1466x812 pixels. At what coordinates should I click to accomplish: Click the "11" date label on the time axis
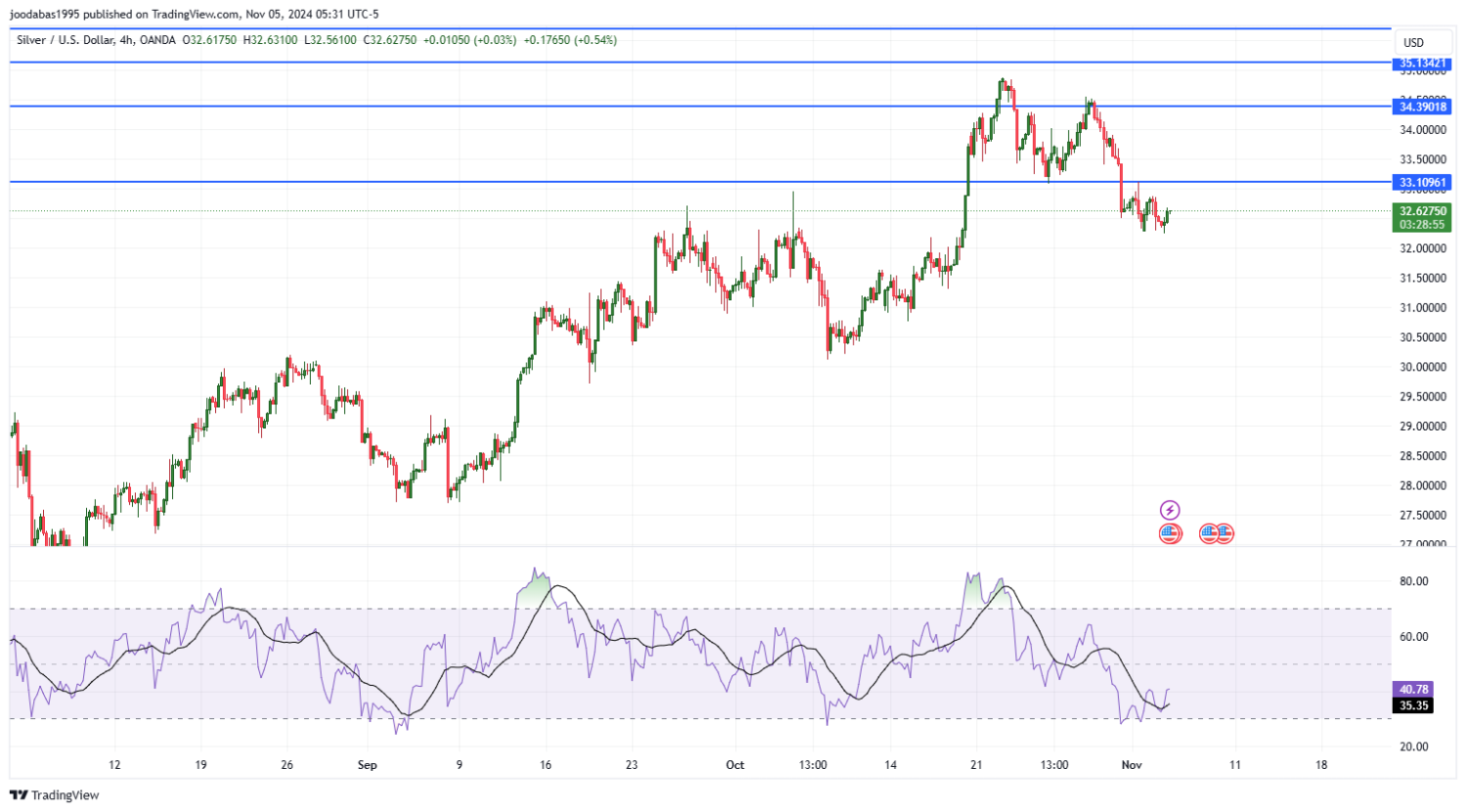coord(1235,765)
